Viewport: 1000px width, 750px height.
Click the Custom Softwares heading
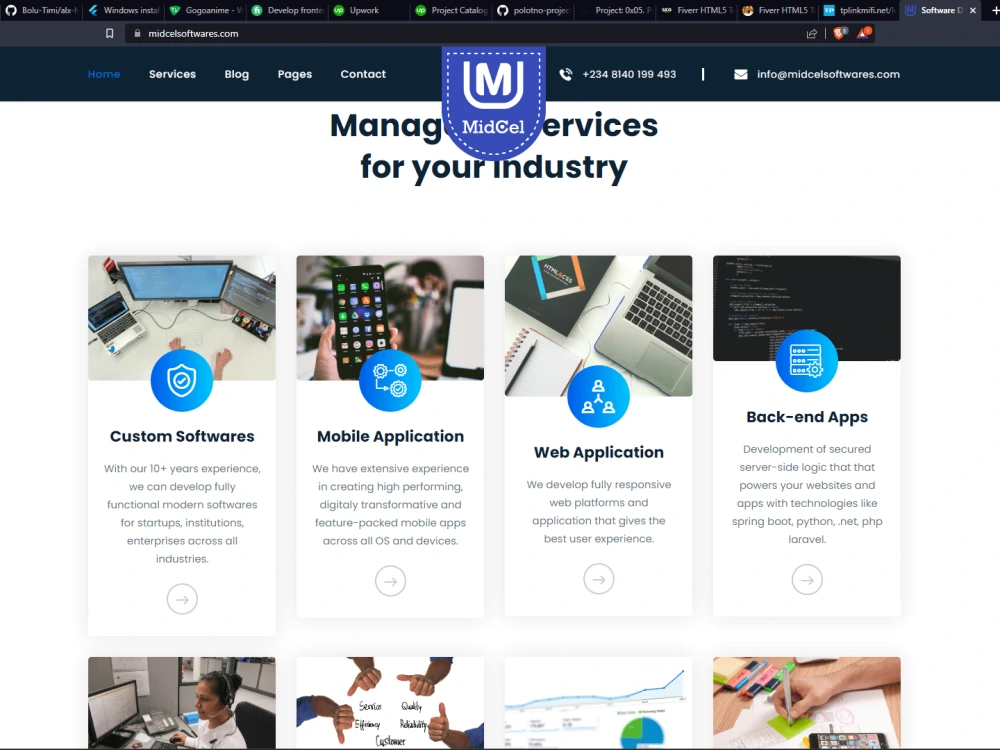coord(182,436)
